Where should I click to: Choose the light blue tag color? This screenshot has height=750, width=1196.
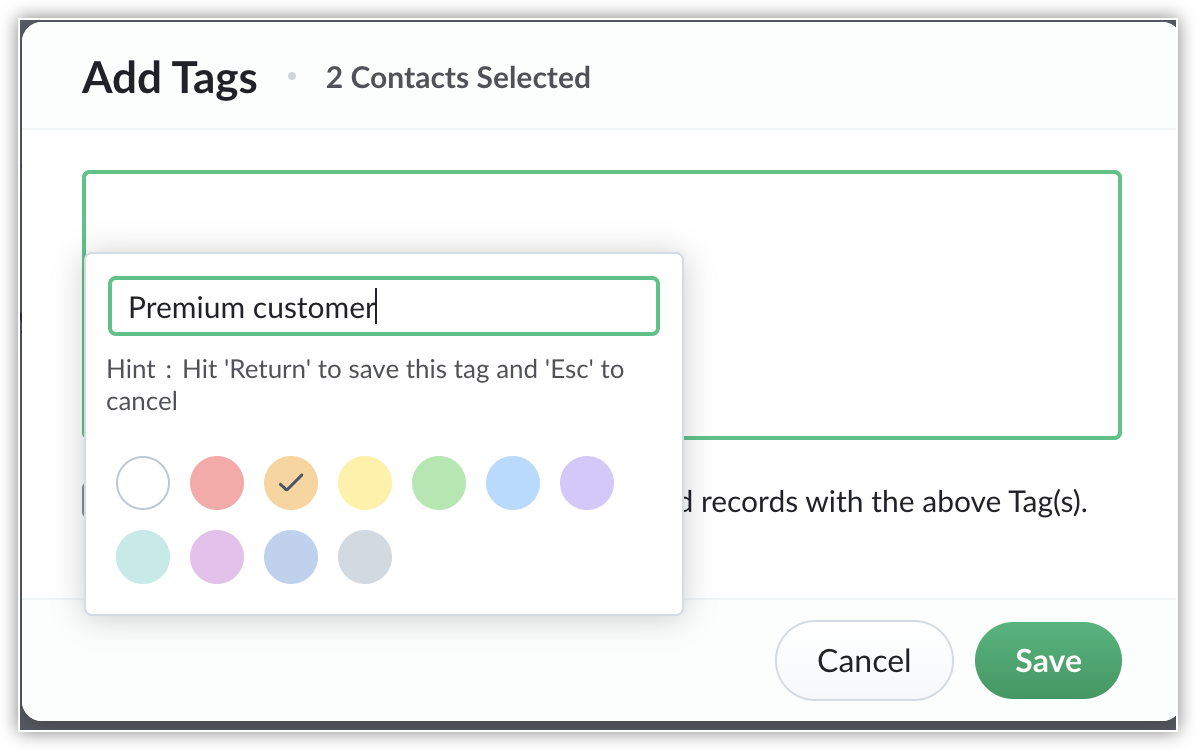[x=513, y=484]
